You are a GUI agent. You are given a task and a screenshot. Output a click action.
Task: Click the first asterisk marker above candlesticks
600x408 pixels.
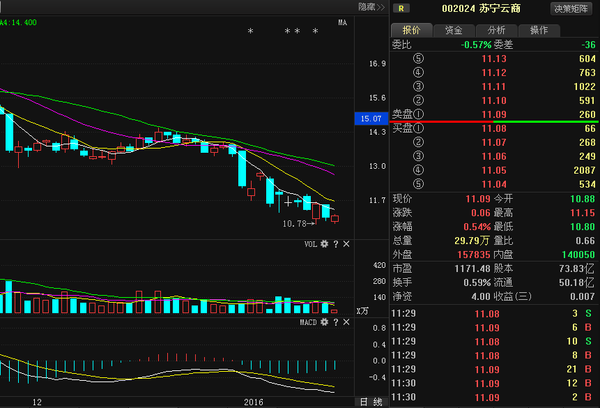(x=250, y=32)
